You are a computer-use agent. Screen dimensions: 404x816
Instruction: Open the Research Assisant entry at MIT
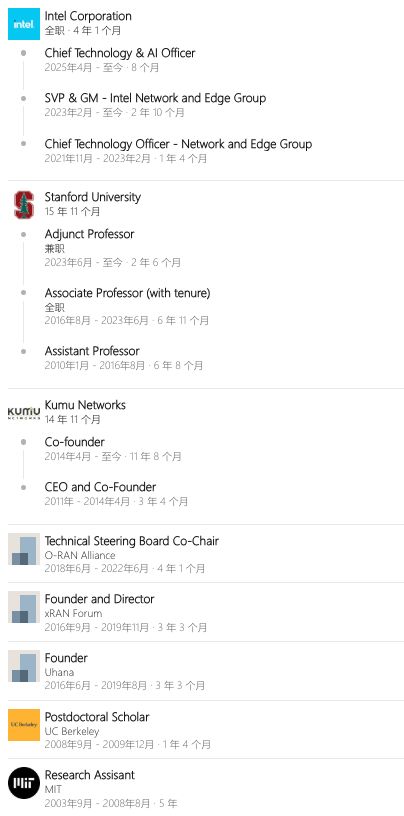coord(90,775)
